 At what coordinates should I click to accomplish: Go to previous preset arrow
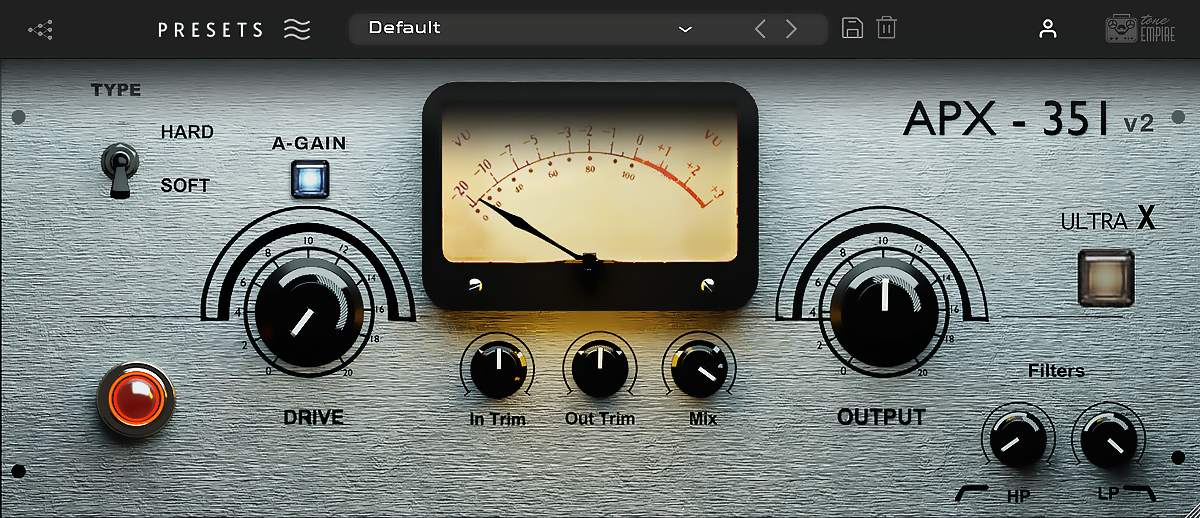tap(760, 29)
